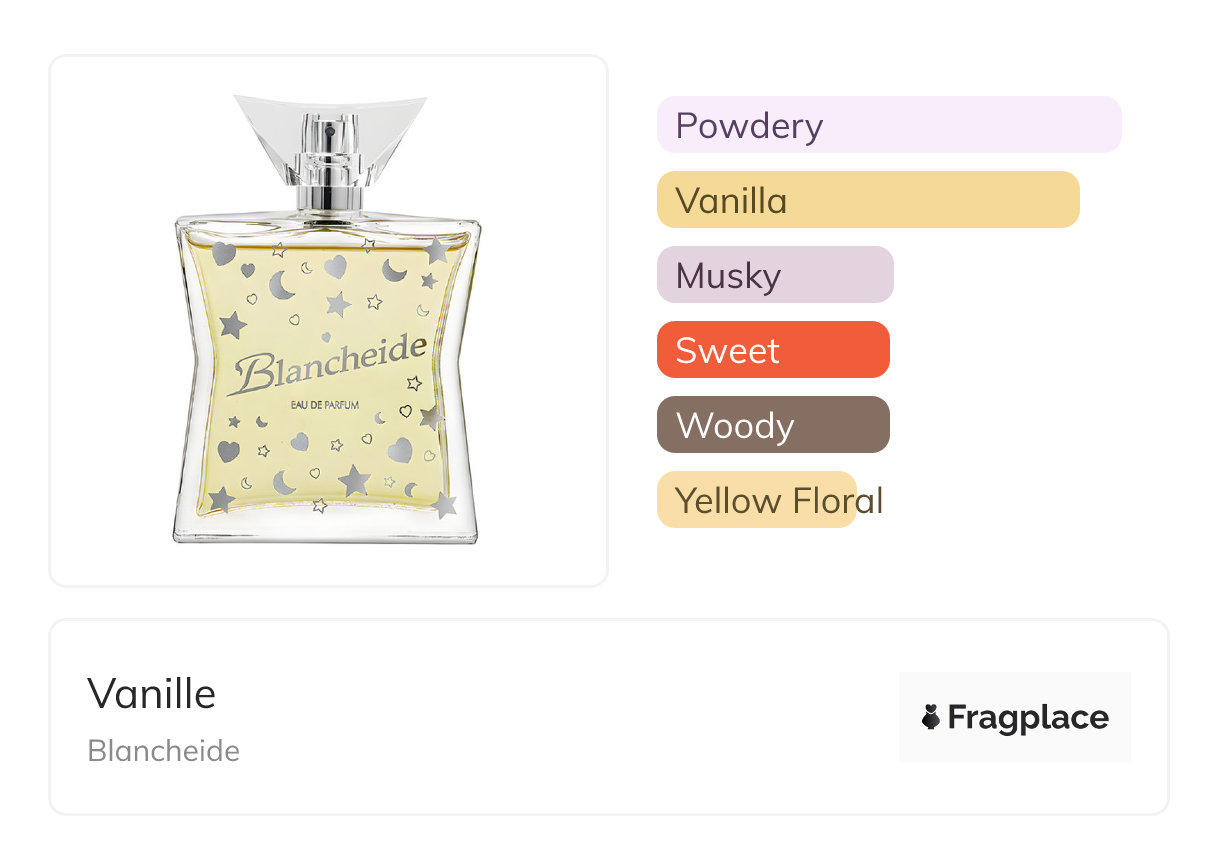1218x864 pixels.
Task: Click the Blancheide script logo on bottle
Action: coord(328,365)
